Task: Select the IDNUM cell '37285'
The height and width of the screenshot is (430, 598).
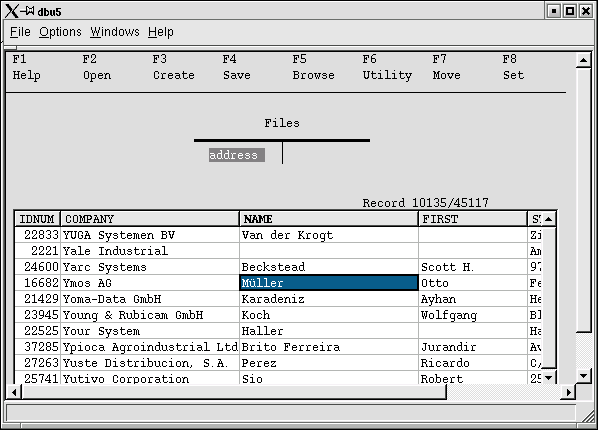Action: [x=37, y=347]
